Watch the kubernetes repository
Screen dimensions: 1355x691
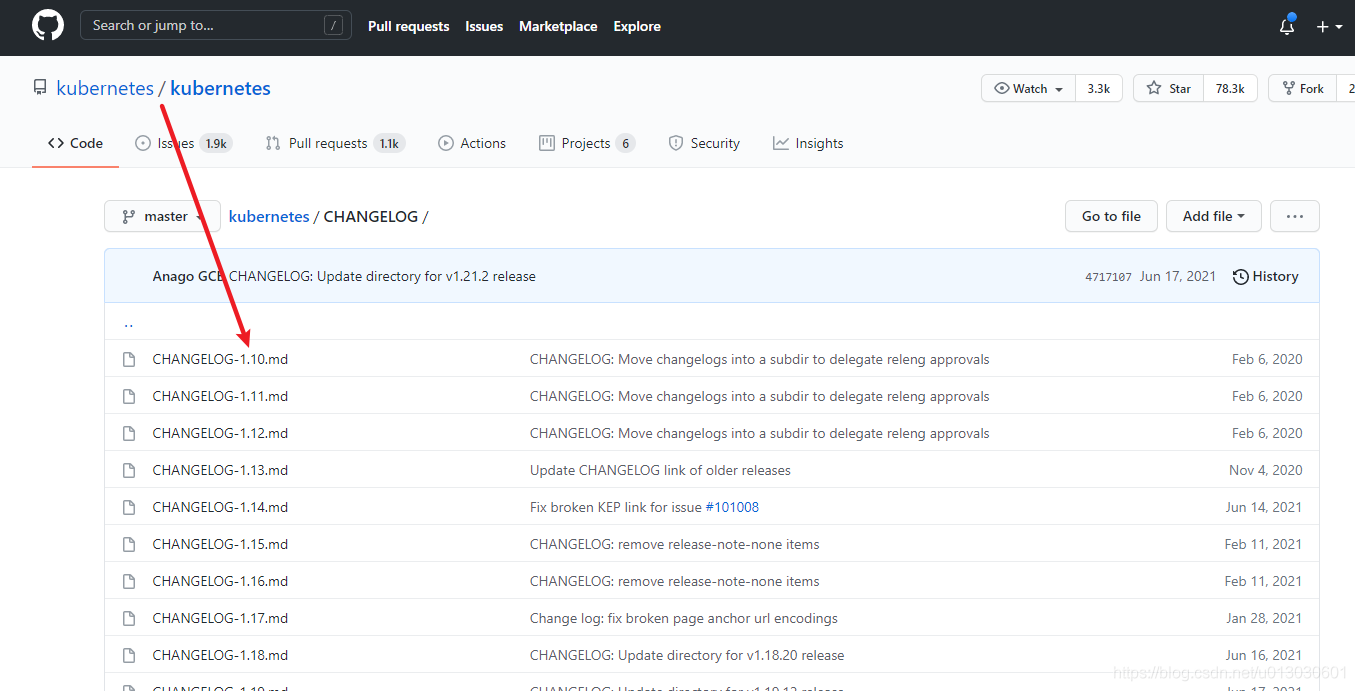pos(1028,88)
